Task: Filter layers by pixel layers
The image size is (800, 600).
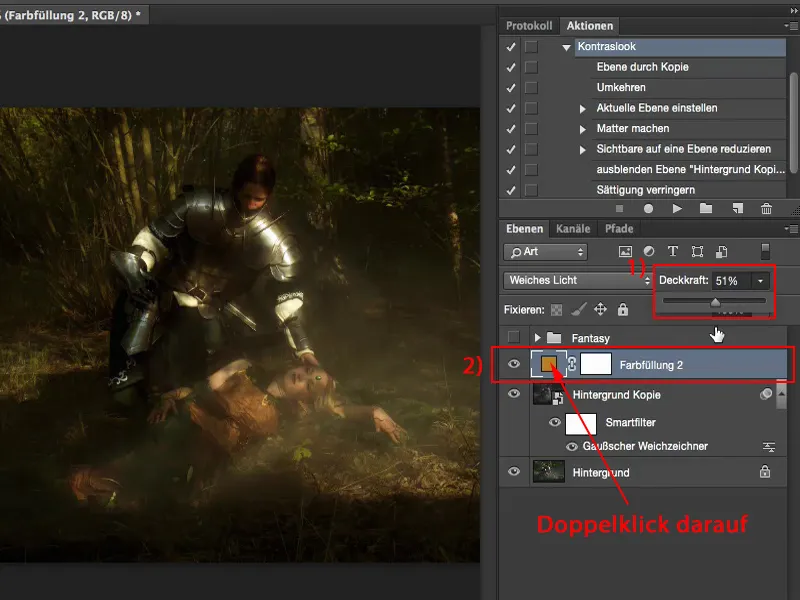Action: click(625, 251)
